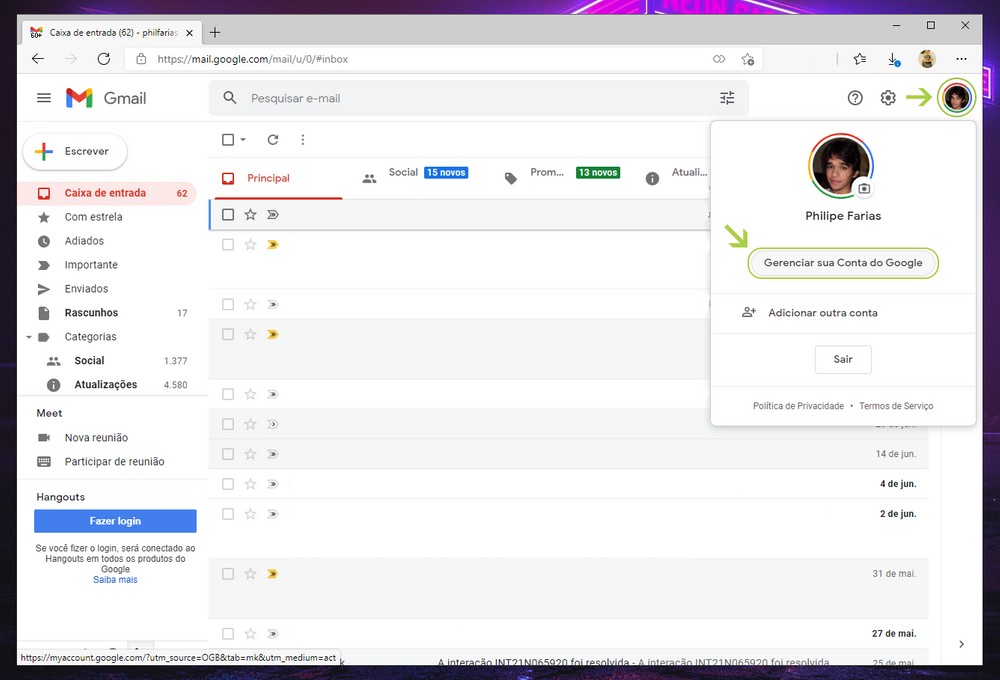1000x680 pixels.
Task: Click Participar de reunião
Action: (114, 461)
